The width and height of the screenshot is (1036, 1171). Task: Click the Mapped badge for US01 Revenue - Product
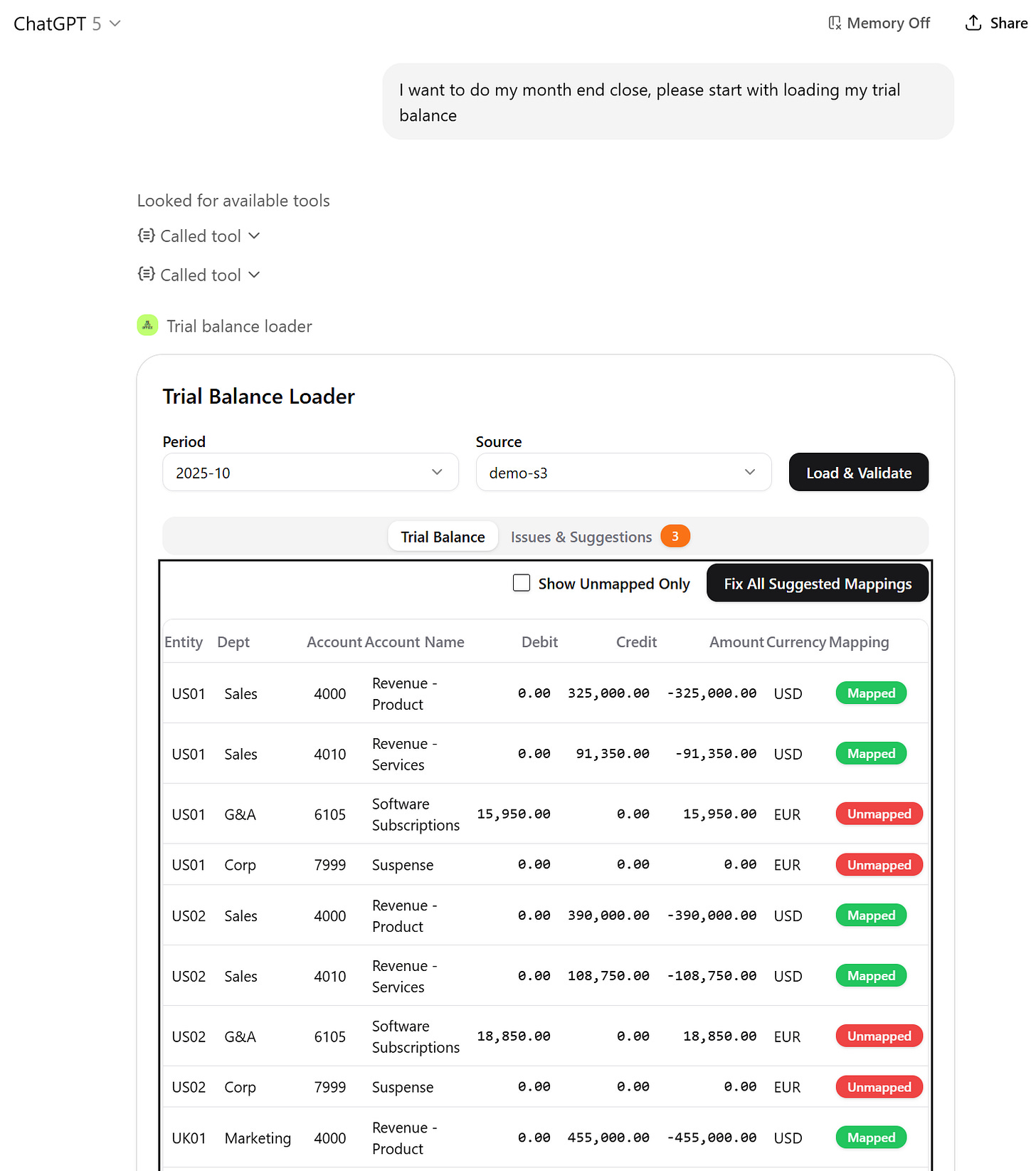871,693
